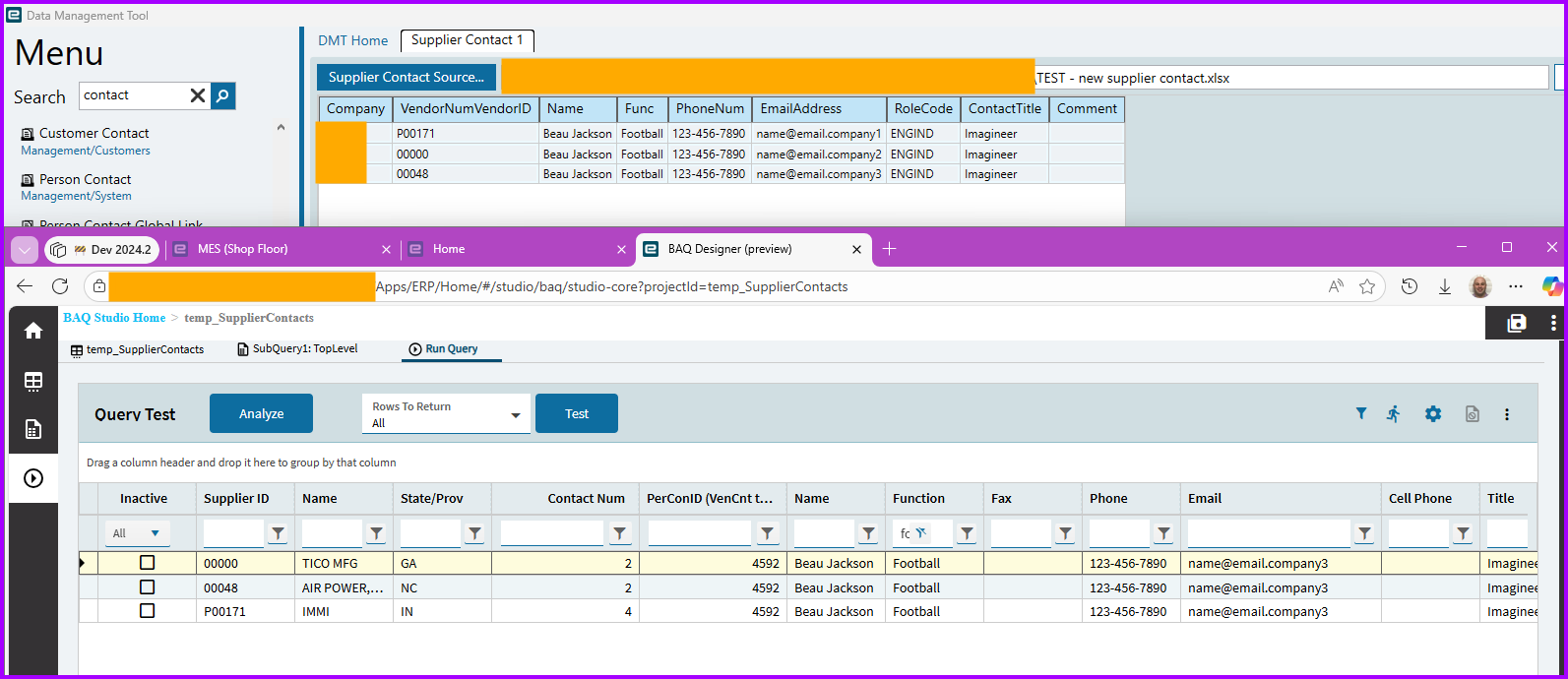
Task: Open query settings gear icon
Action: pos(1433,414)
